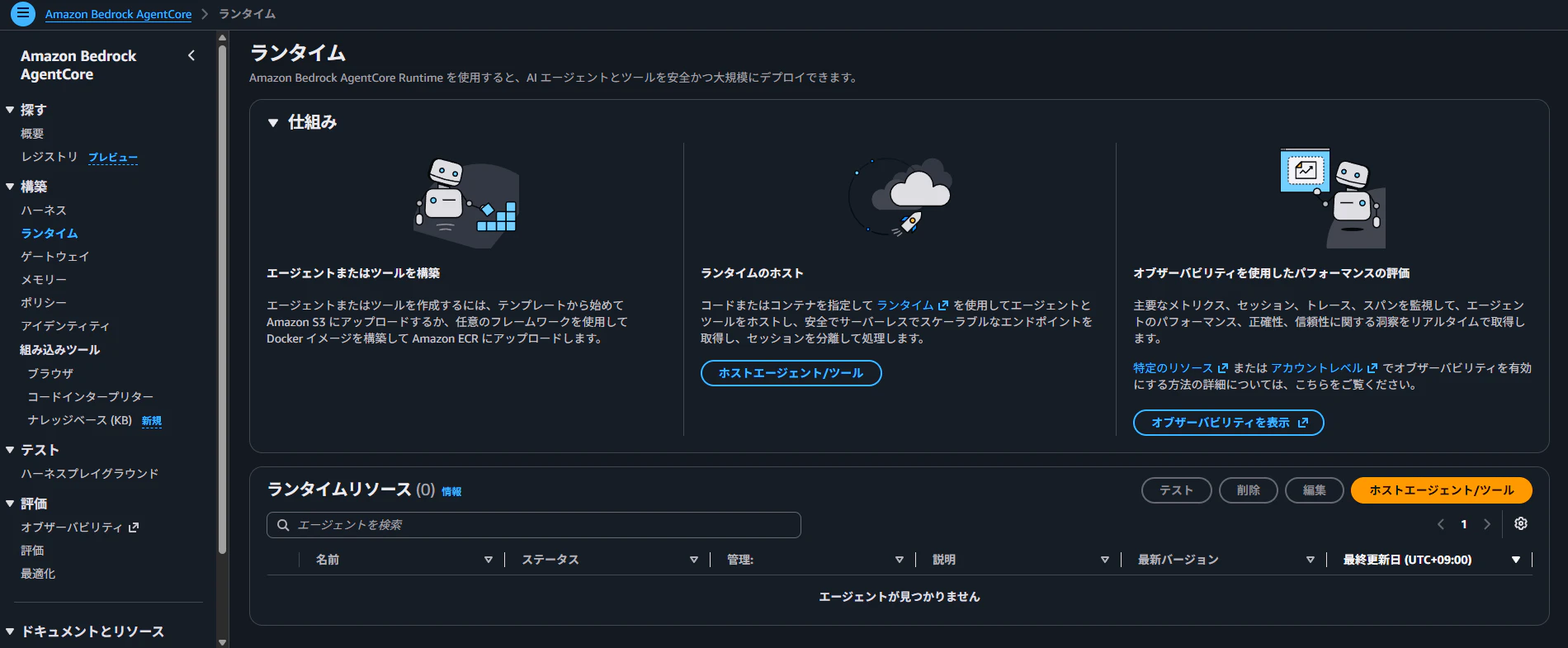This screenshot has width=1568, height=648.
Task: Click the previous page arrow in pagination
Action: [1441, 524]
